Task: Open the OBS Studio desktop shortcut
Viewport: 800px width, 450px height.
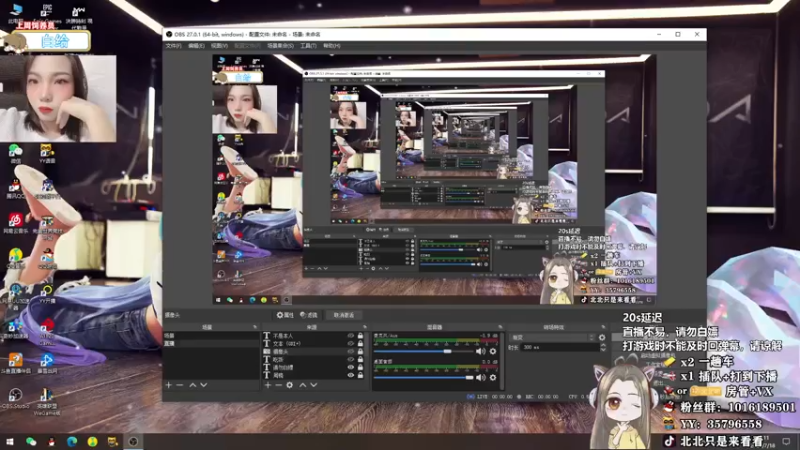Action: tap(15, 398)
